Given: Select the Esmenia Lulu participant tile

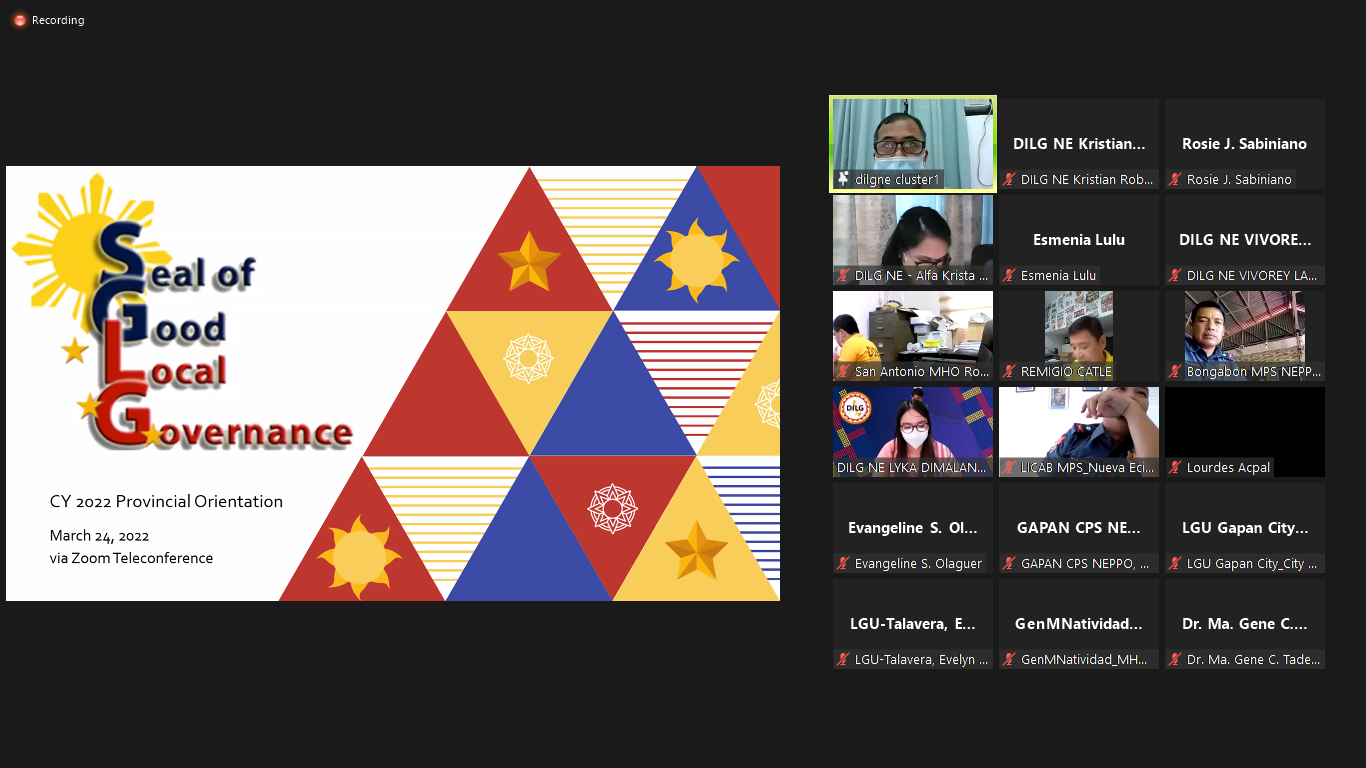Looking at the screenshot, I should pos(1079,240).
